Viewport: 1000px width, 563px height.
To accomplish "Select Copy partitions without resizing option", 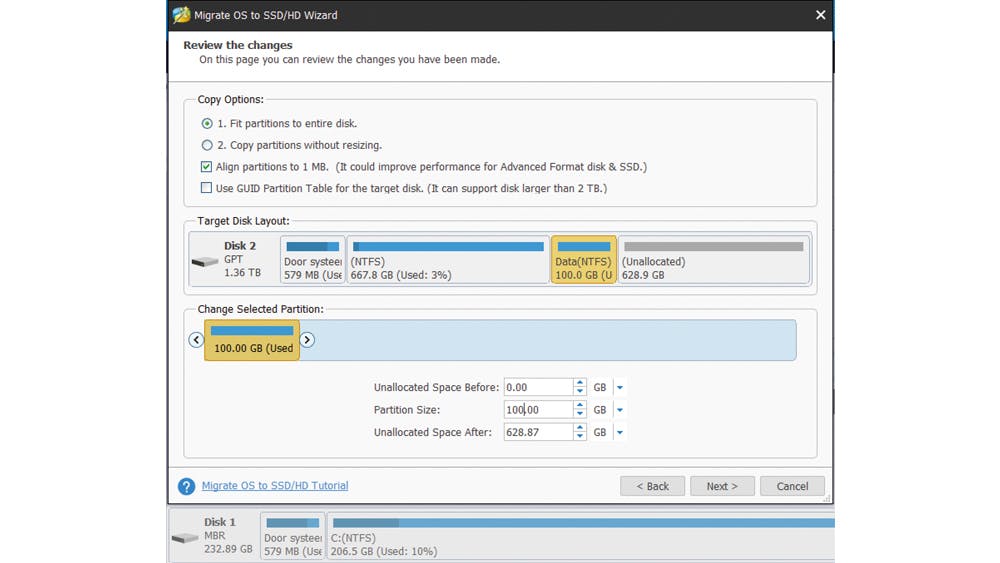I will point(207,145).
